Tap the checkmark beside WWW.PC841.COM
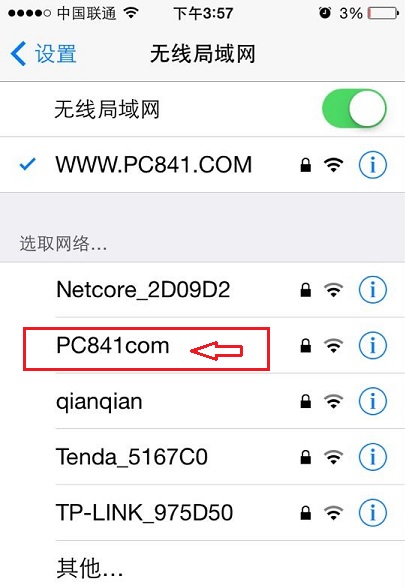The image size is (405, 588). (27, 164)
